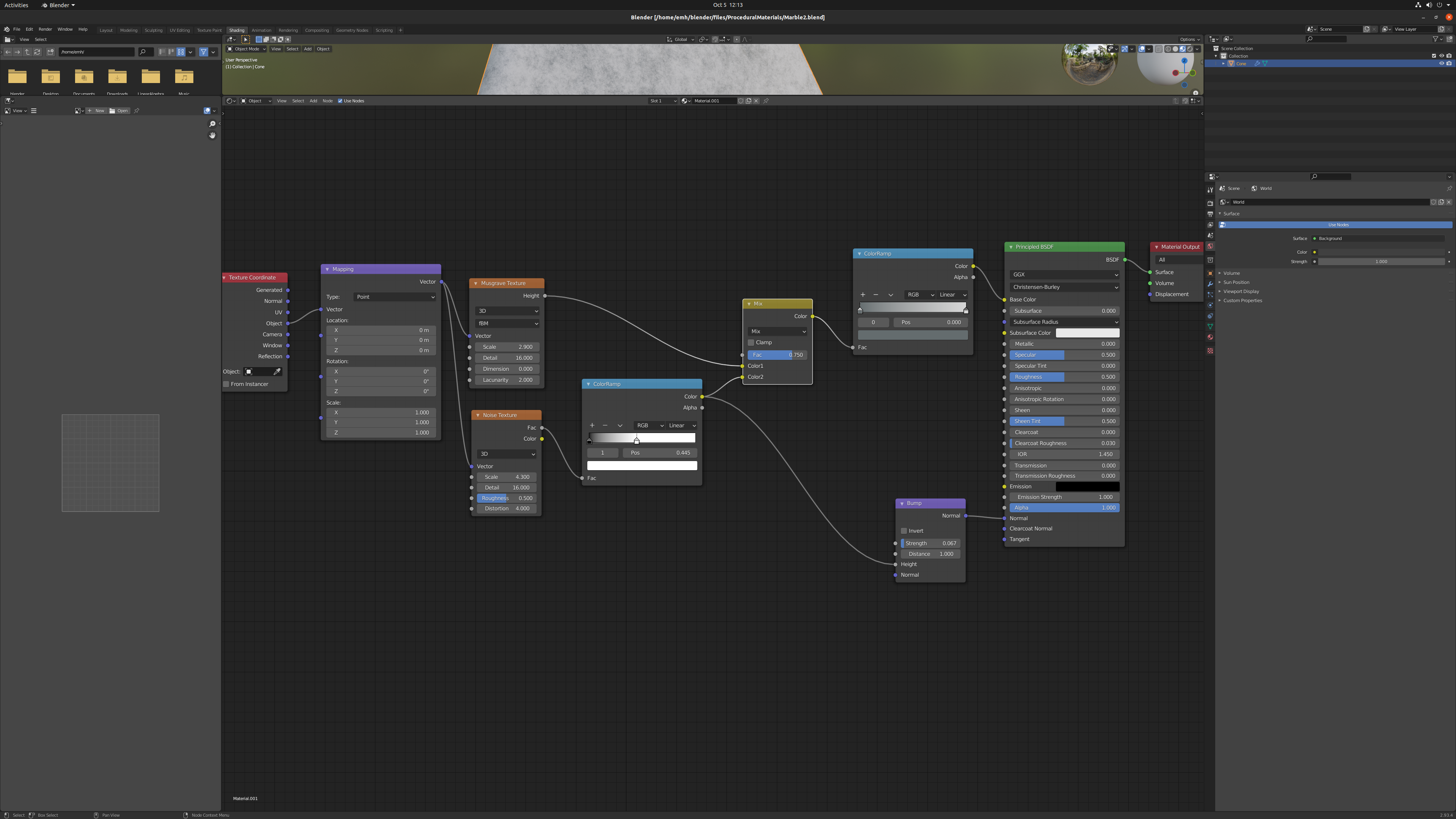The image size is (1456, 819).
Task: Click the Shading tab in top menu
Action: point(236,29)
